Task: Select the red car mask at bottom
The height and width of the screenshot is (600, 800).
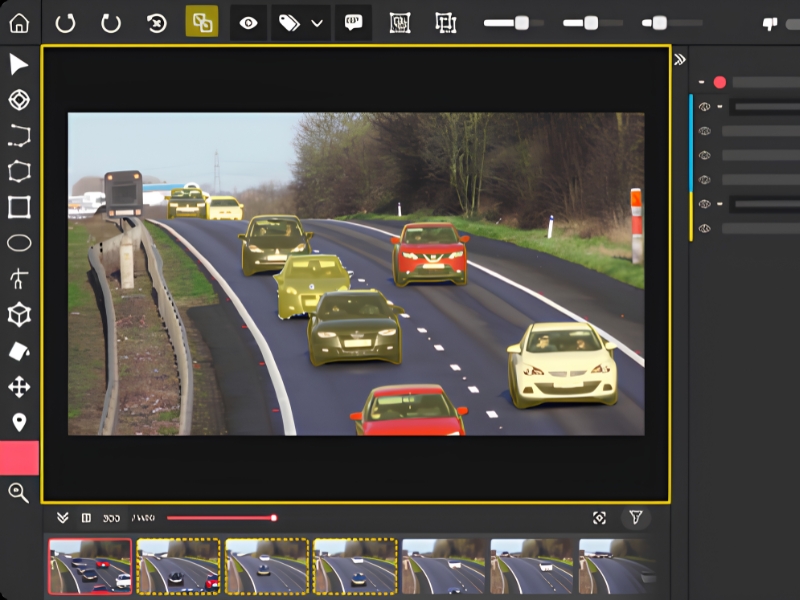Action: (409, 410)
